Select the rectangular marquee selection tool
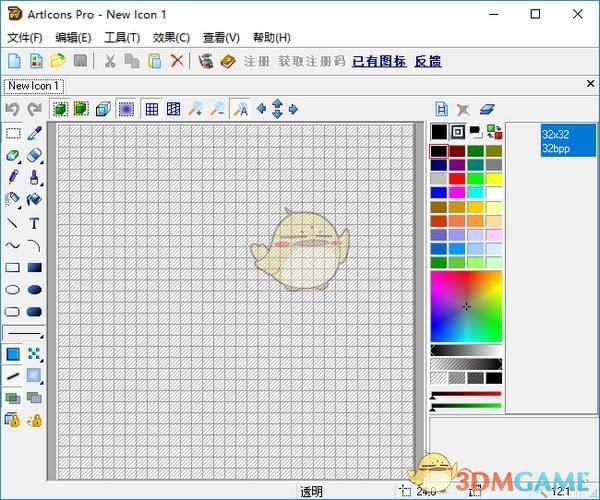This screenshot has height=500, width=600. pos(13,134)
